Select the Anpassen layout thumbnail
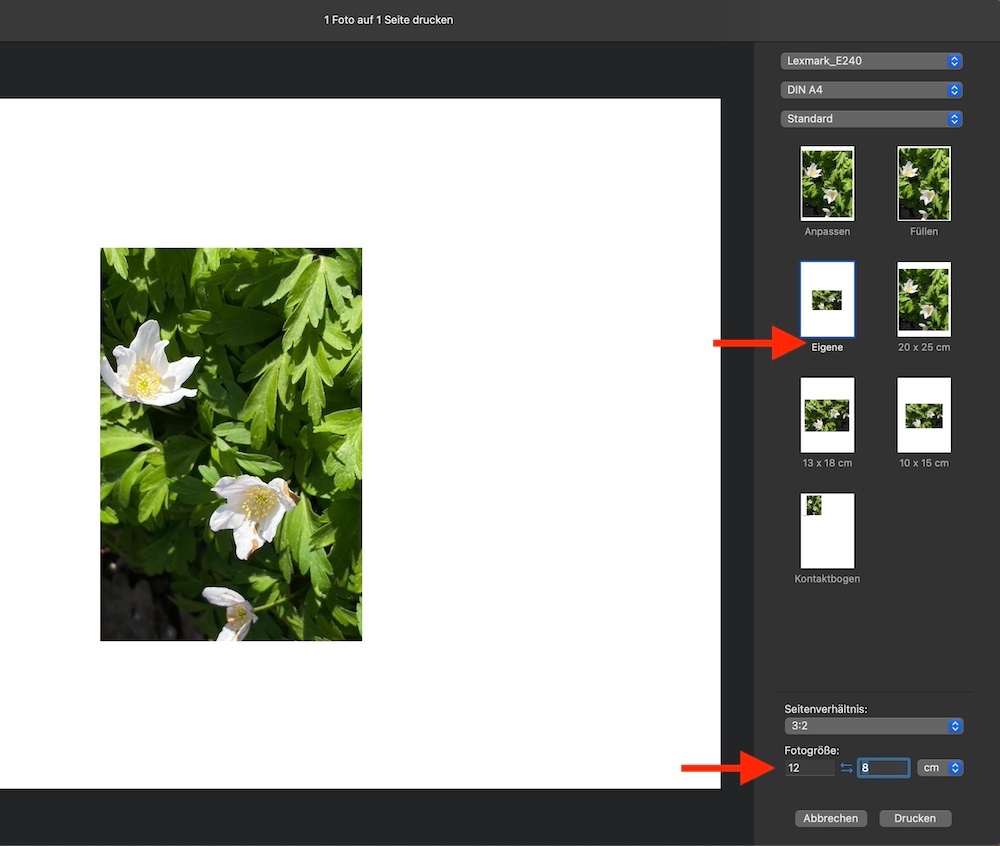Viewport: 1000px width, 846px height. tap(827, 184)
